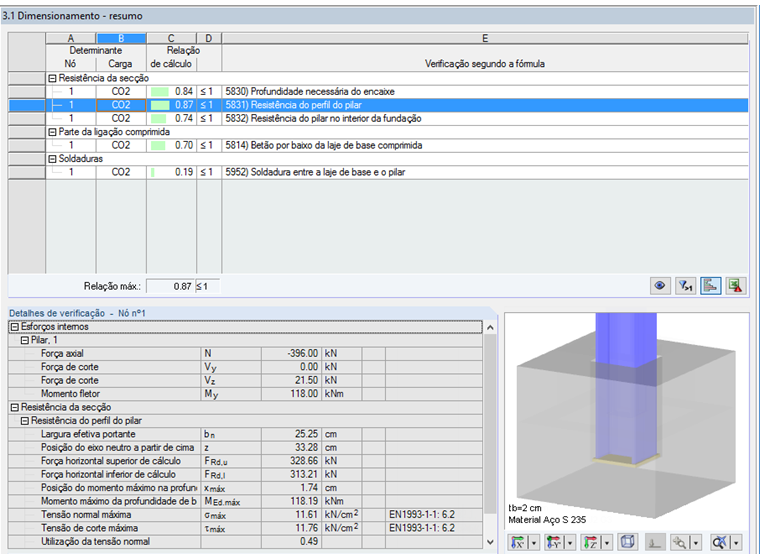This screenshot has height=560, width=760.
Task: Click CO2 load cell in the 0.87 row
Action: [x=121, y=105]
